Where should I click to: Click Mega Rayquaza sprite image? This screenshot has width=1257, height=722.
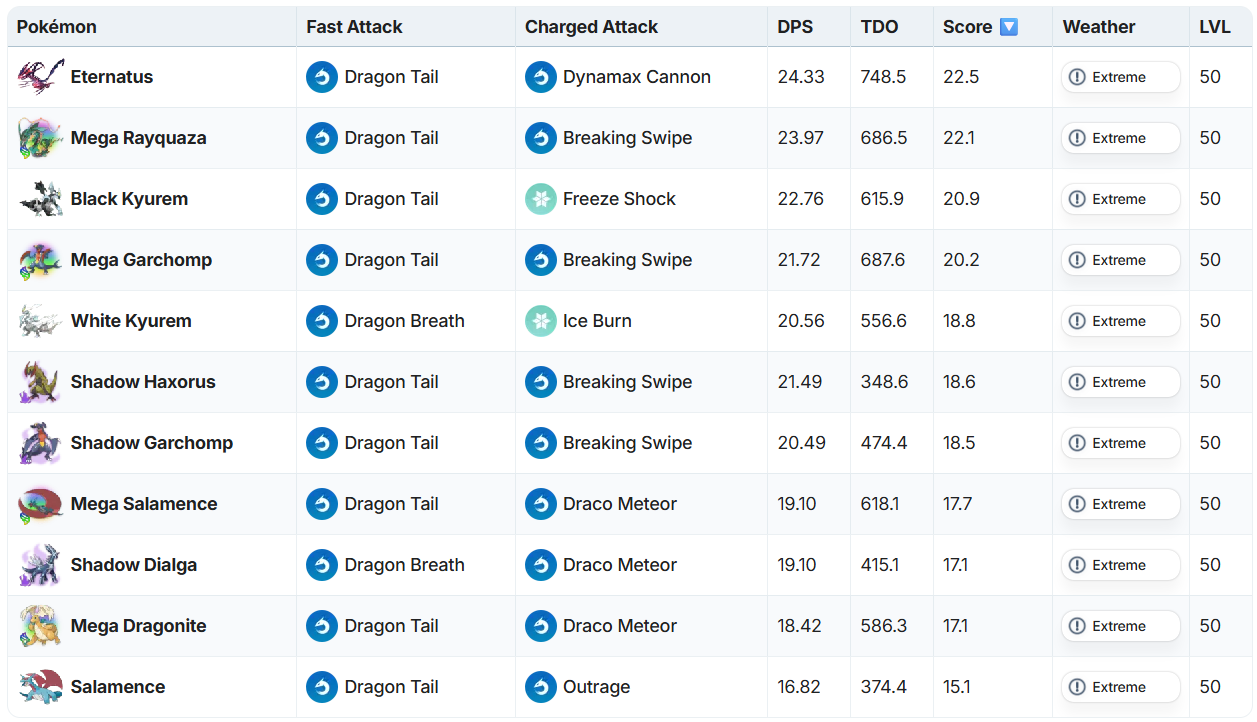[x=41, y=138]
